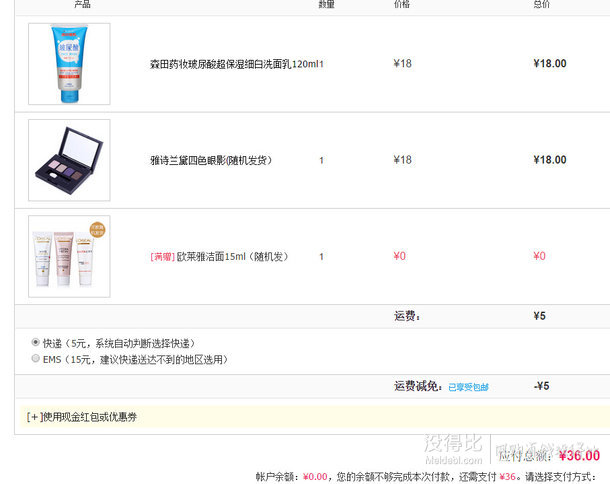Click the 运费减免 -¥5 discount amount

tap(541, 386)
